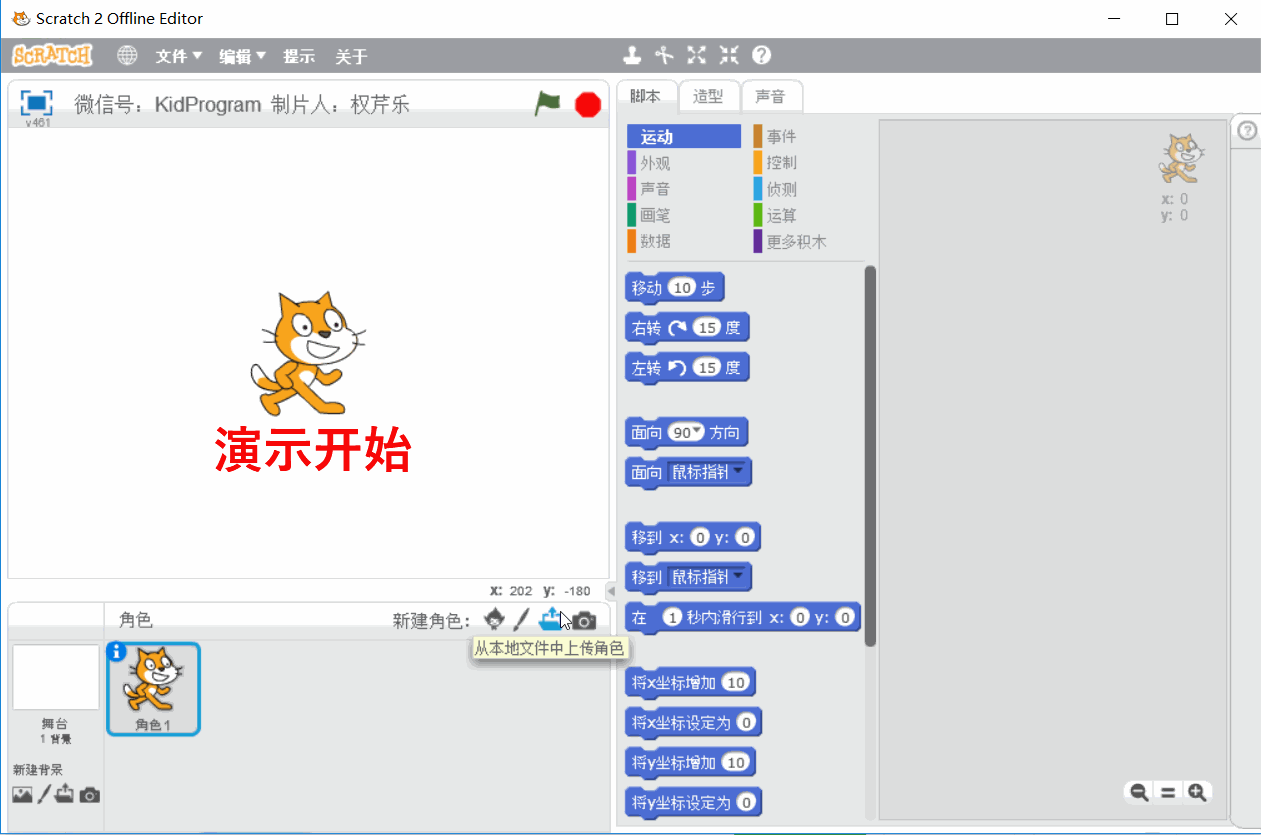Viewport: 1261px width, 835px height.
Task: Select the 运动 block category
Action: (x=684, y=136)
